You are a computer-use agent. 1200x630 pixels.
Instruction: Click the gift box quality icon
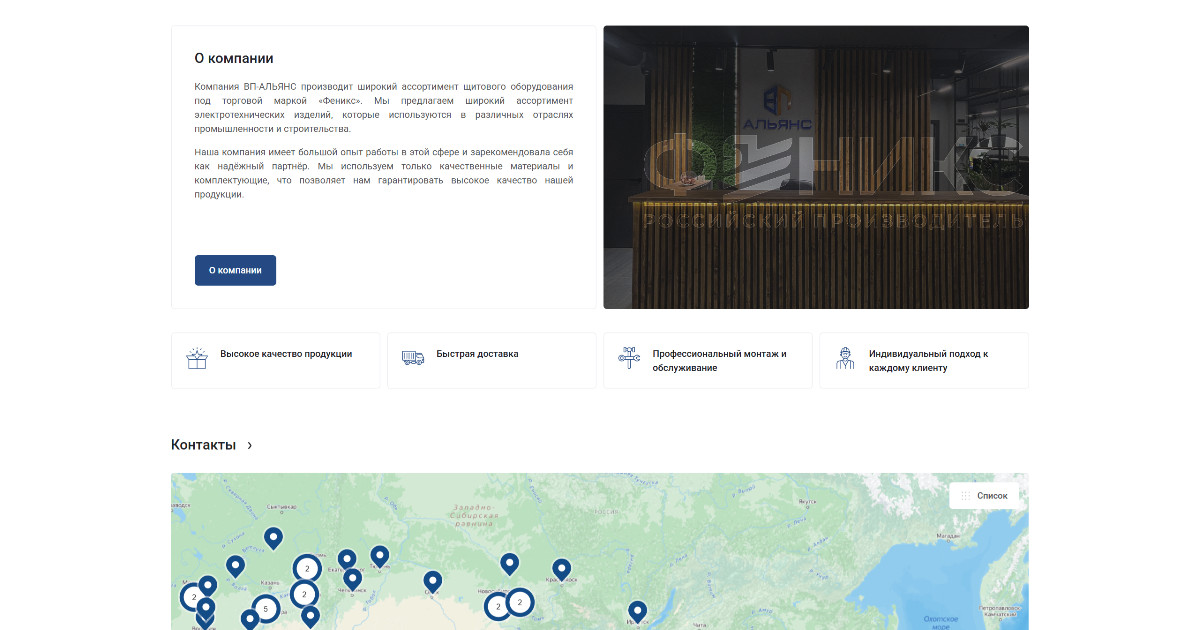click(197, 359)
